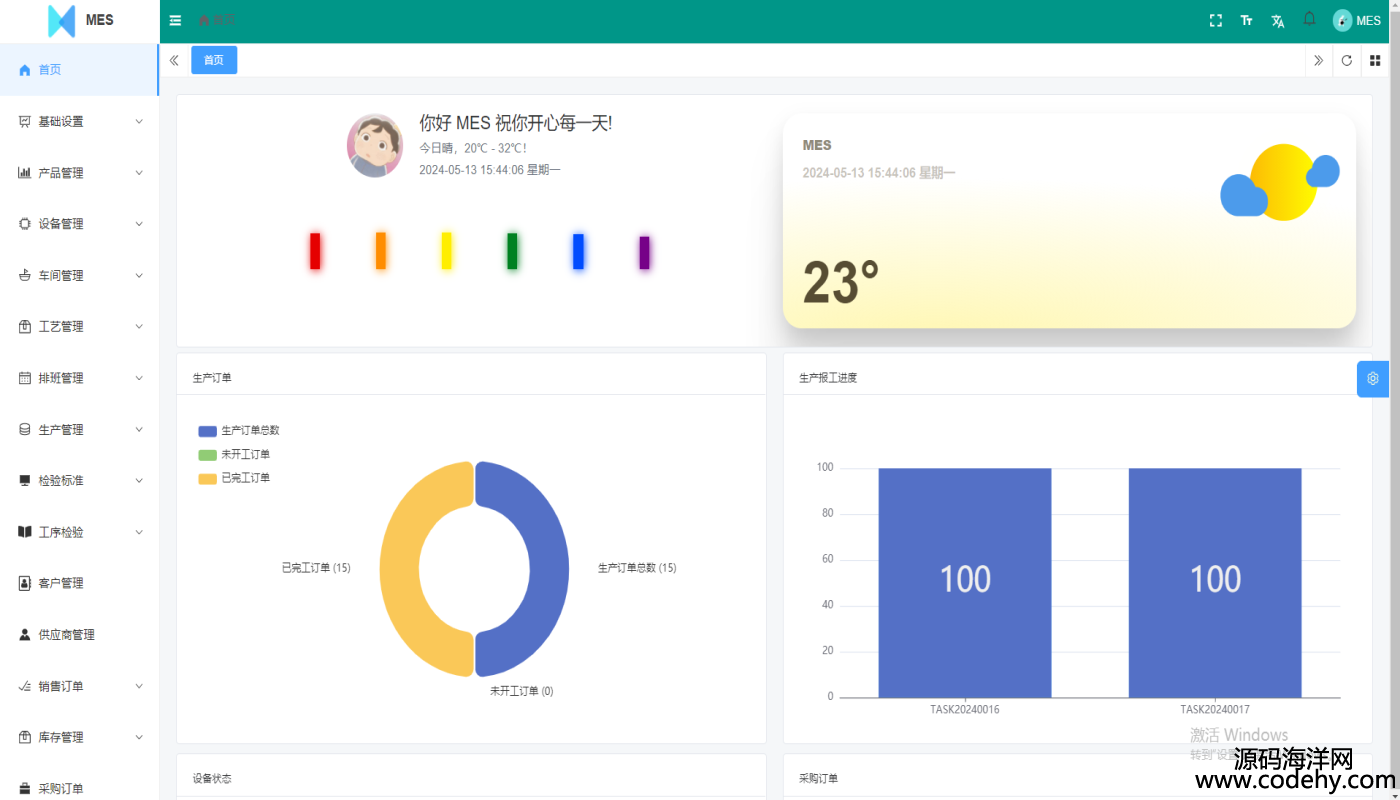Screen dimensions: 1400x800
Task: Click the 供应商管理 person icon
Action: (25, 635)
